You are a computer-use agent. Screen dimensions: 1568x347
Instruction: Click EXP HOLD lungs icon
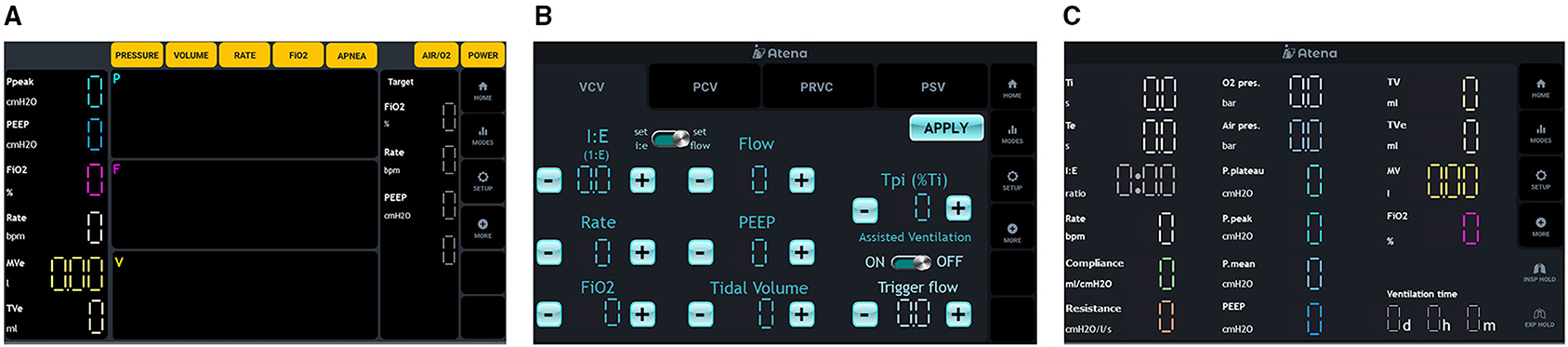pyautogui.click(x=1539, y=318)
